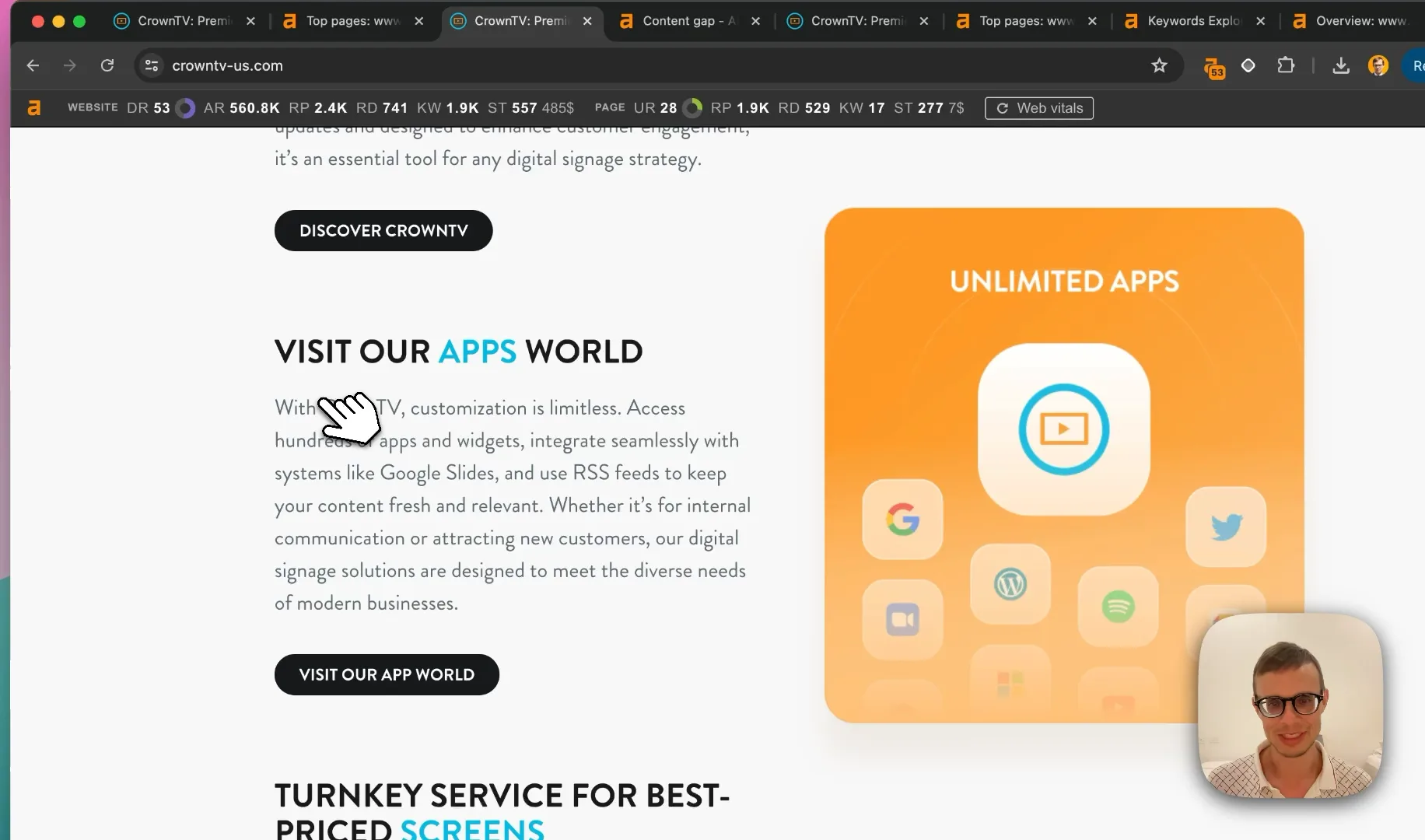Open the browser Extensions puzzle icon

point(1286,66)
